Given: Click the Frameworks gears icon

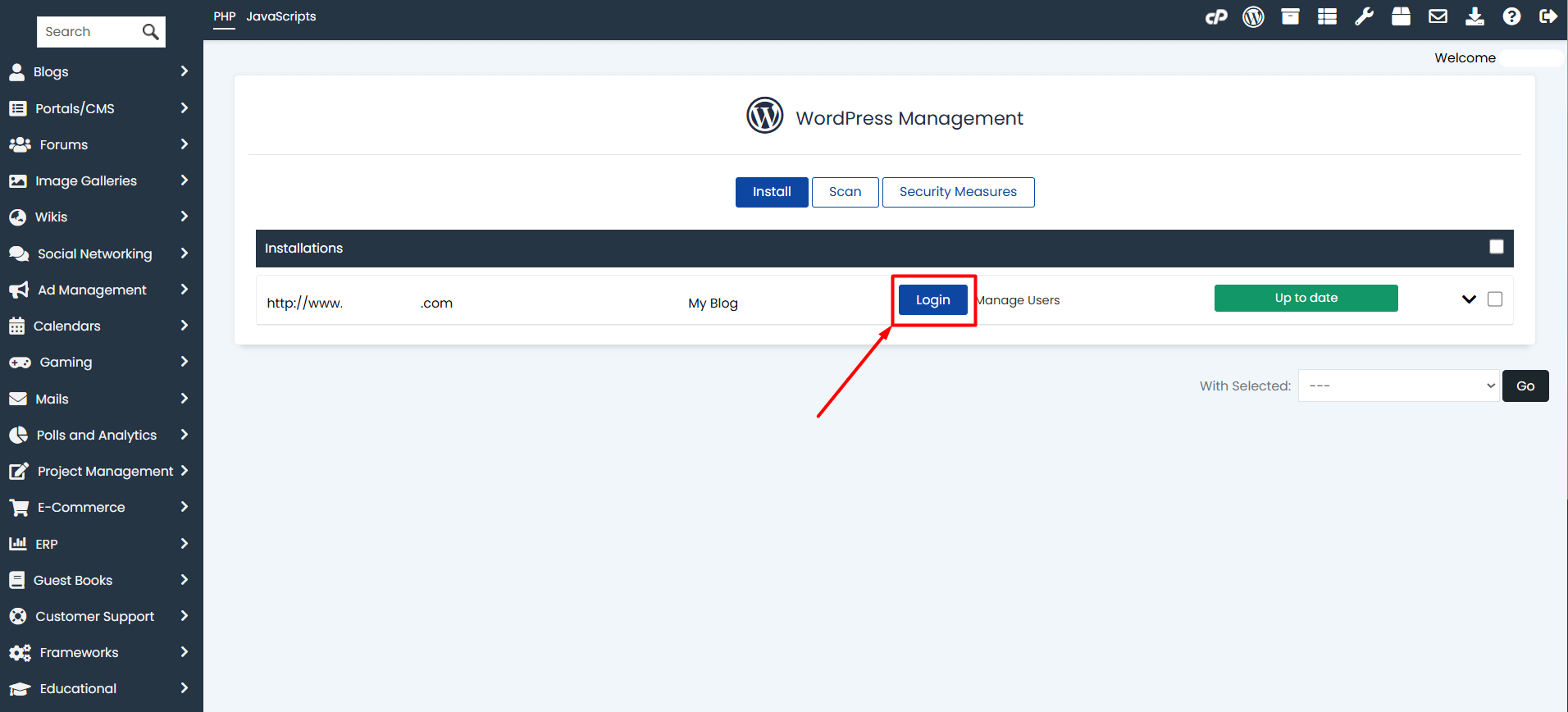Looking at the screenshot, I should point(20,653).
